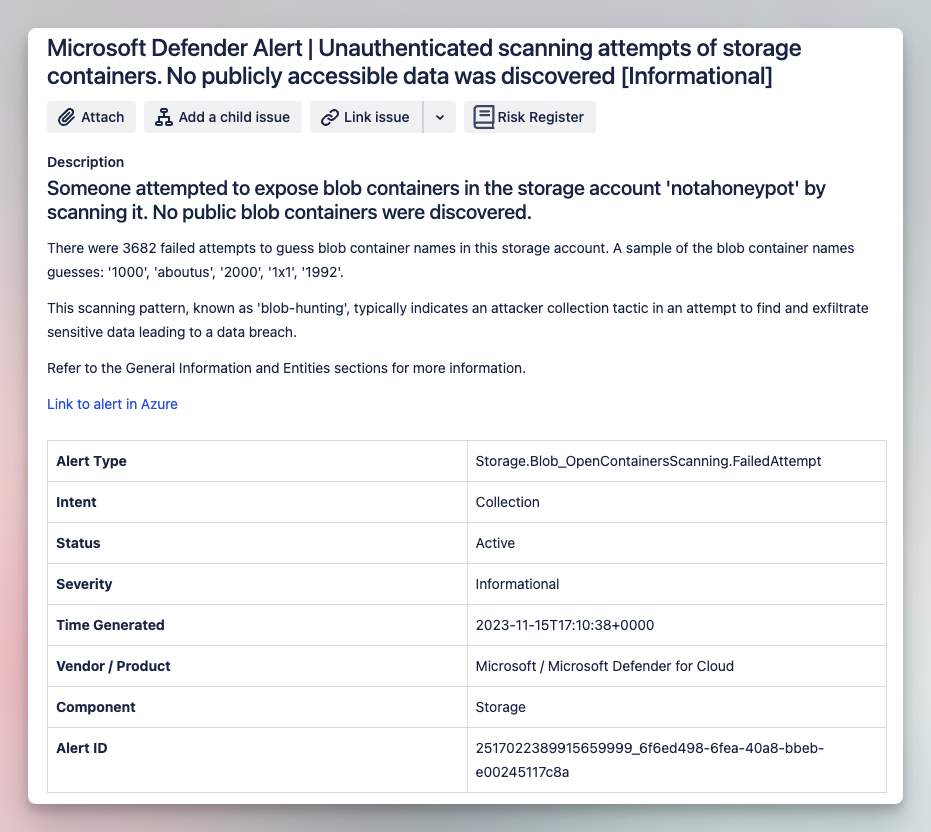The width and height of the screenshot is (931, 832).
Task: Click the Link issue button
Action: [x=366, y=117]
